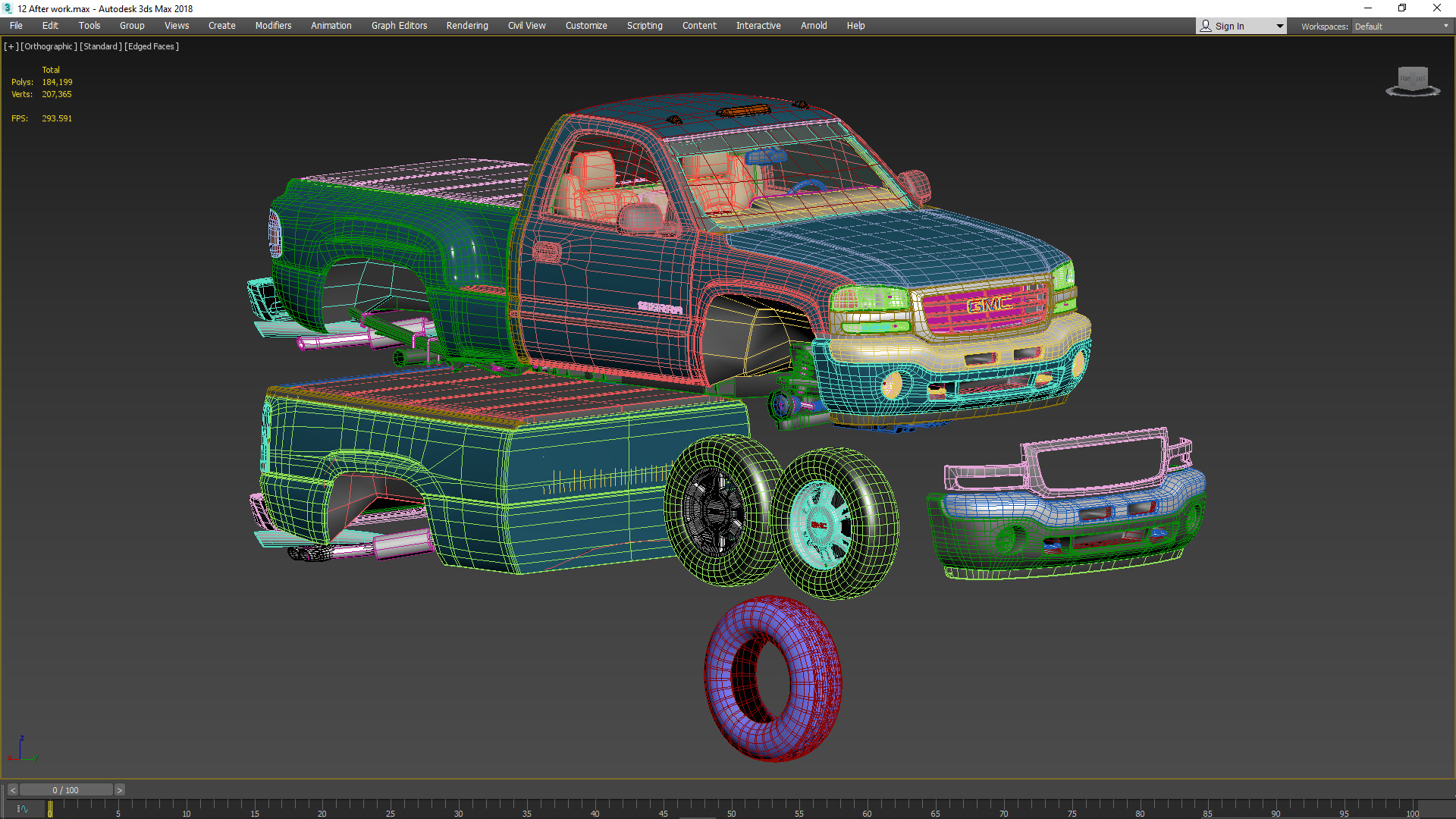The width and height of the screenshot is (1456, 819).
Task: Open the Standard shading label menu
Action: (101, 46)
